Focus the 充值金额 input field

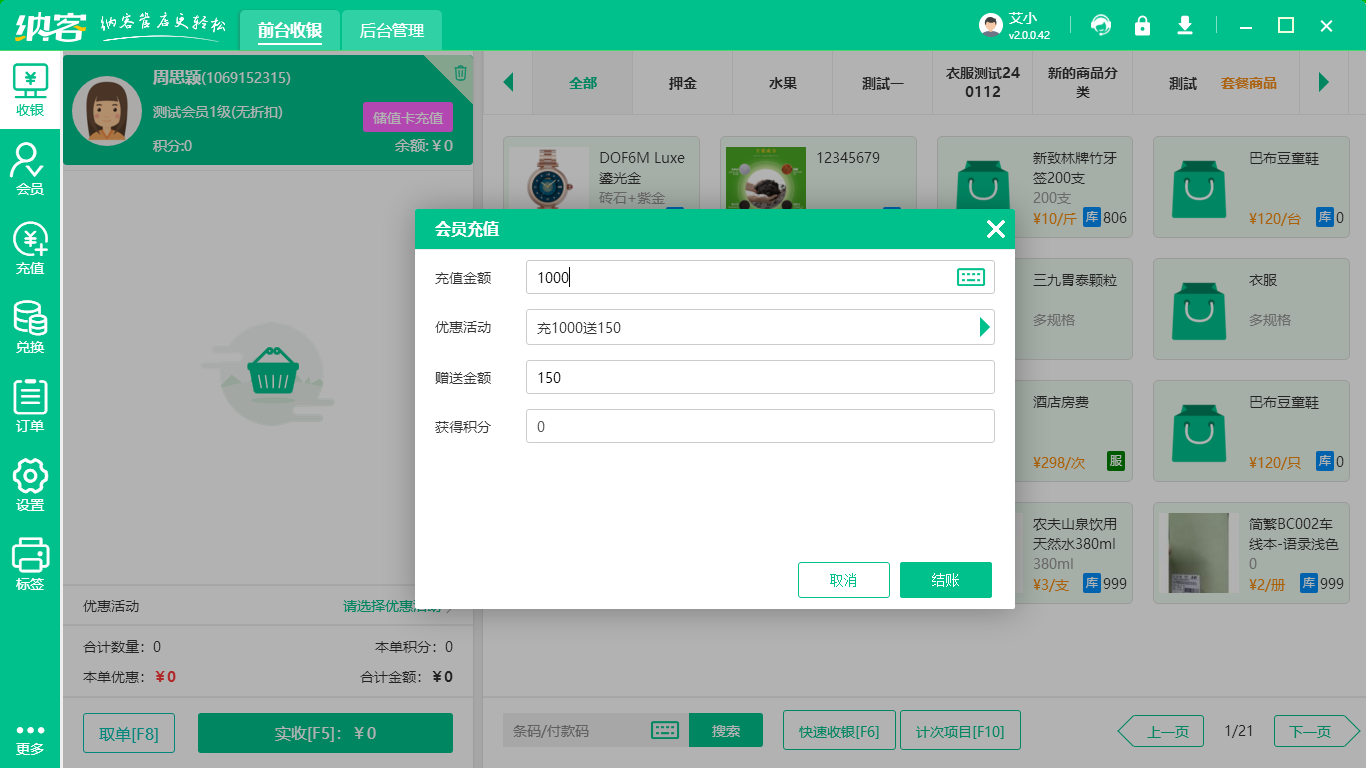coord(760,277)
